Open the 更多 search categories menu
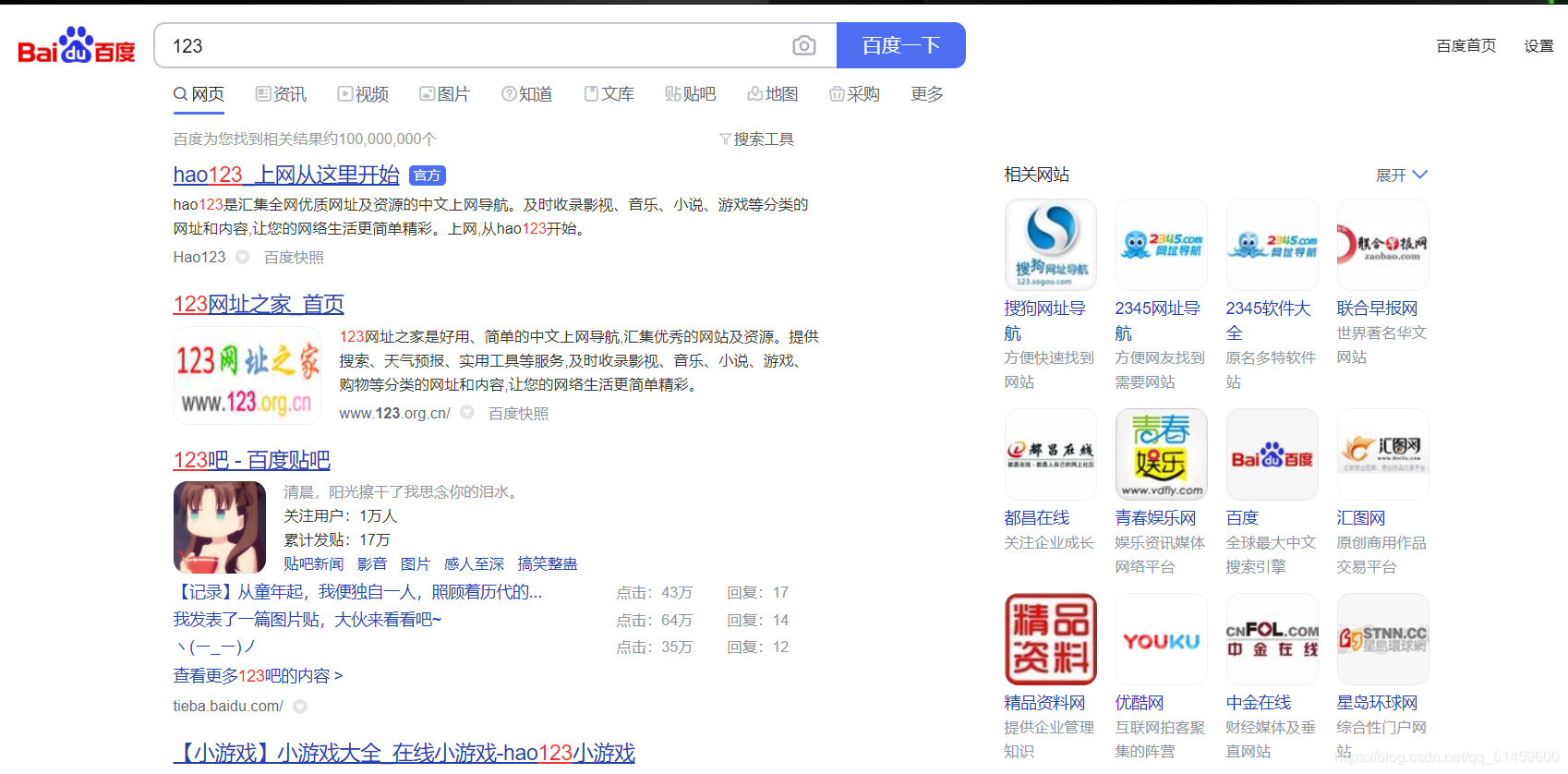Screen dimensions: 1568x774 926,94
